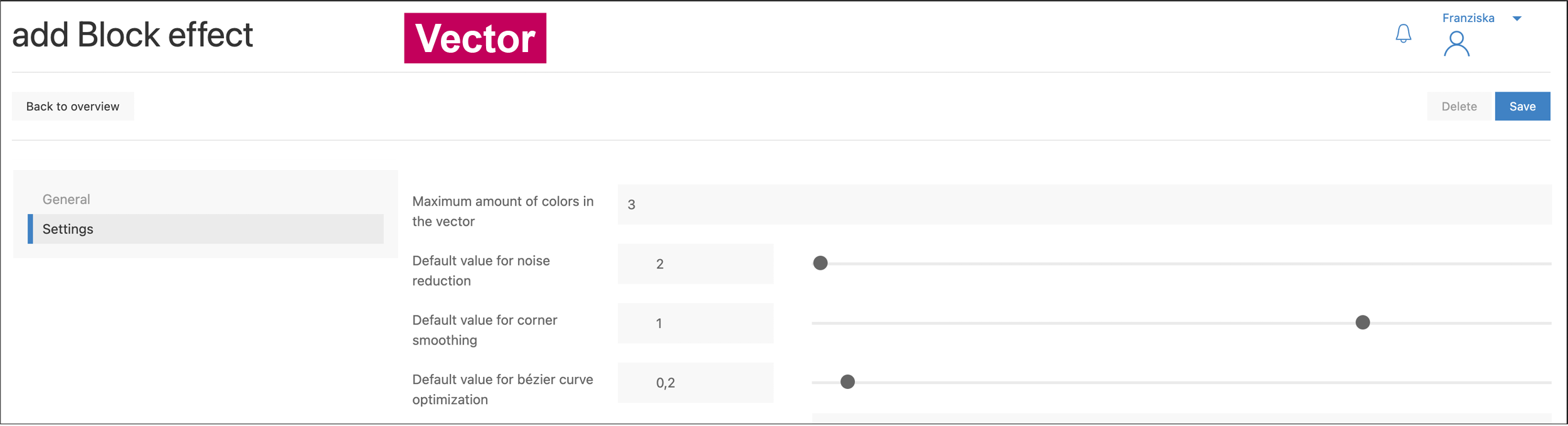Click the corner smoothing slider handle
The image size is (1568, 426).
tap(1362, 322)
